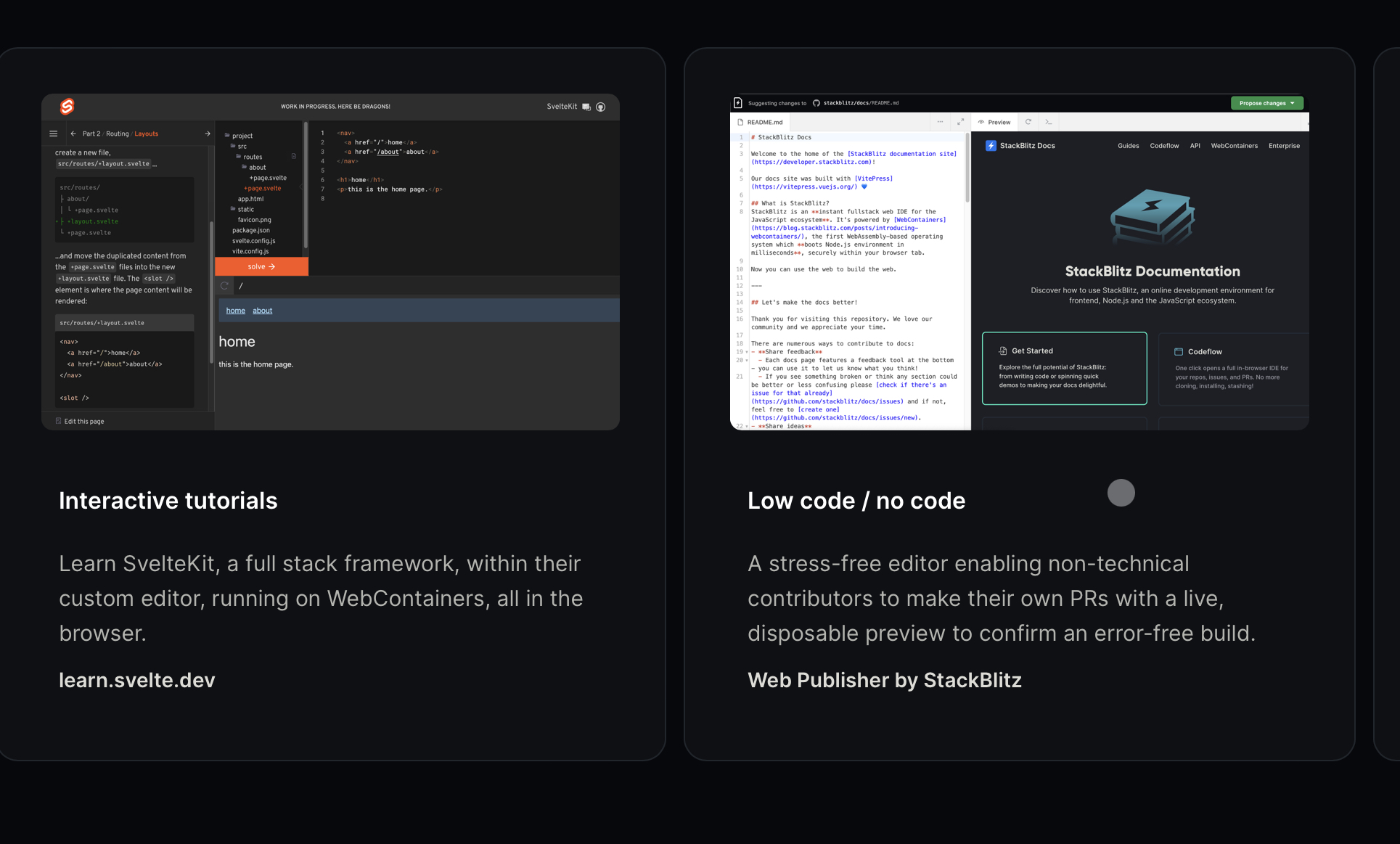Open svelte.config.js in the file tree

(x=253, y=241)
